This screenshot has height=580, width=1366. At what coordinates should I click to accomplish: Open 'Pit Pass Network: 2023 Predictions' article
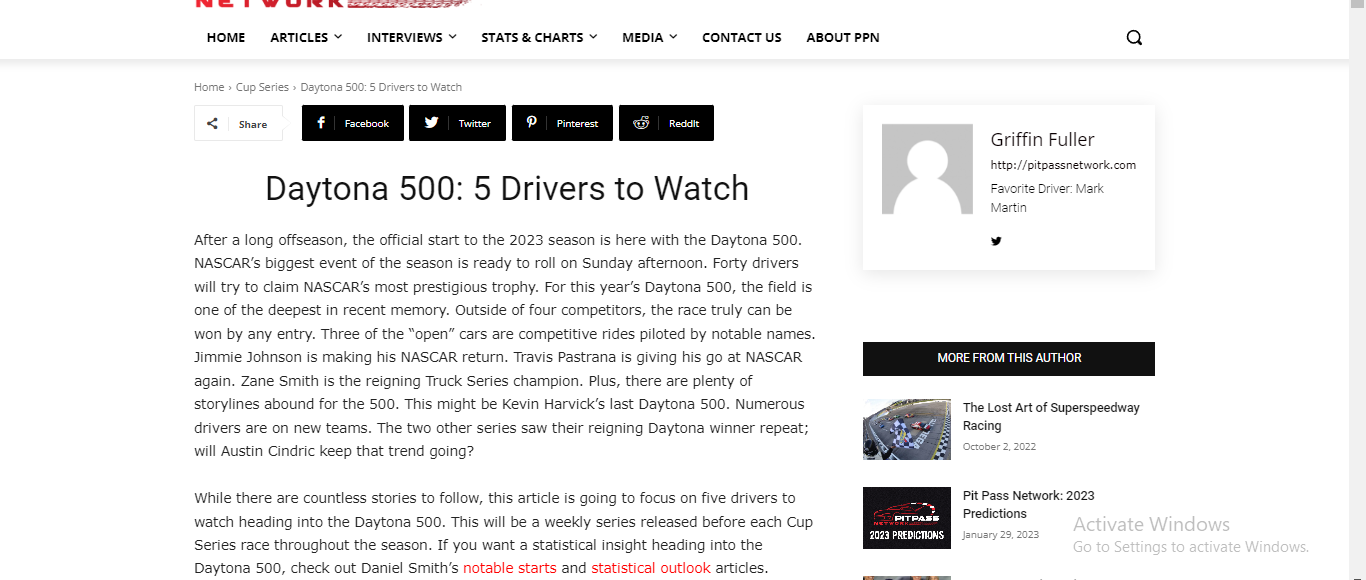coord(1029,505)
